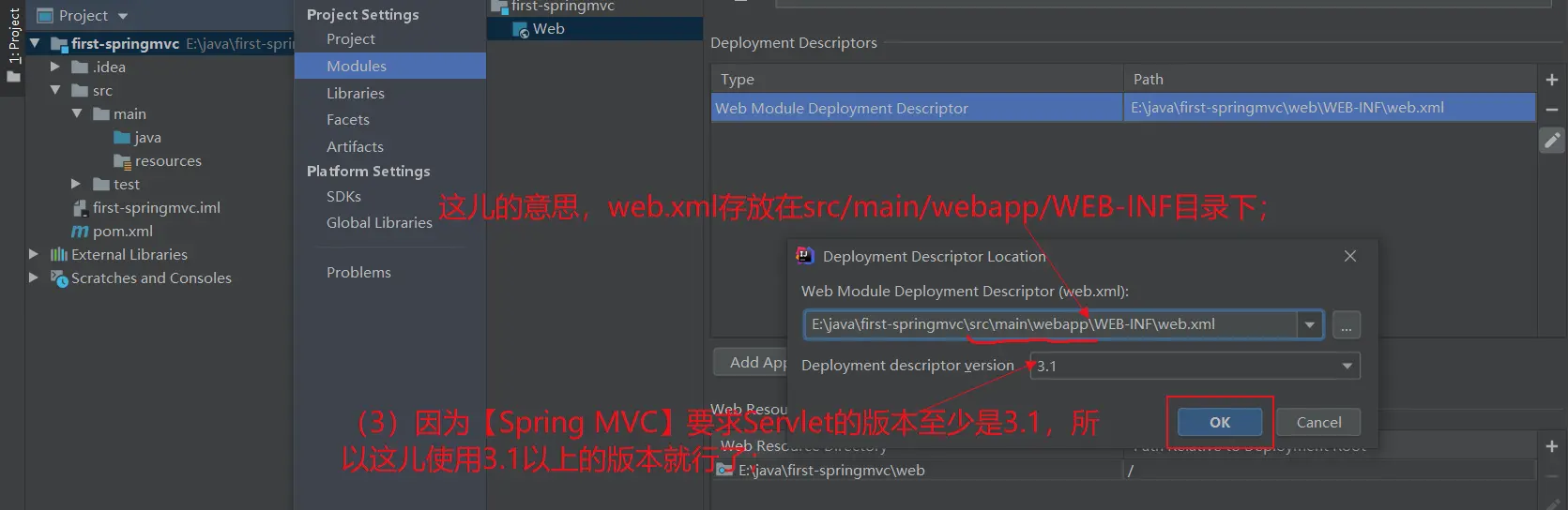Click the Maven pom.xml file icon

pos(80,232)
